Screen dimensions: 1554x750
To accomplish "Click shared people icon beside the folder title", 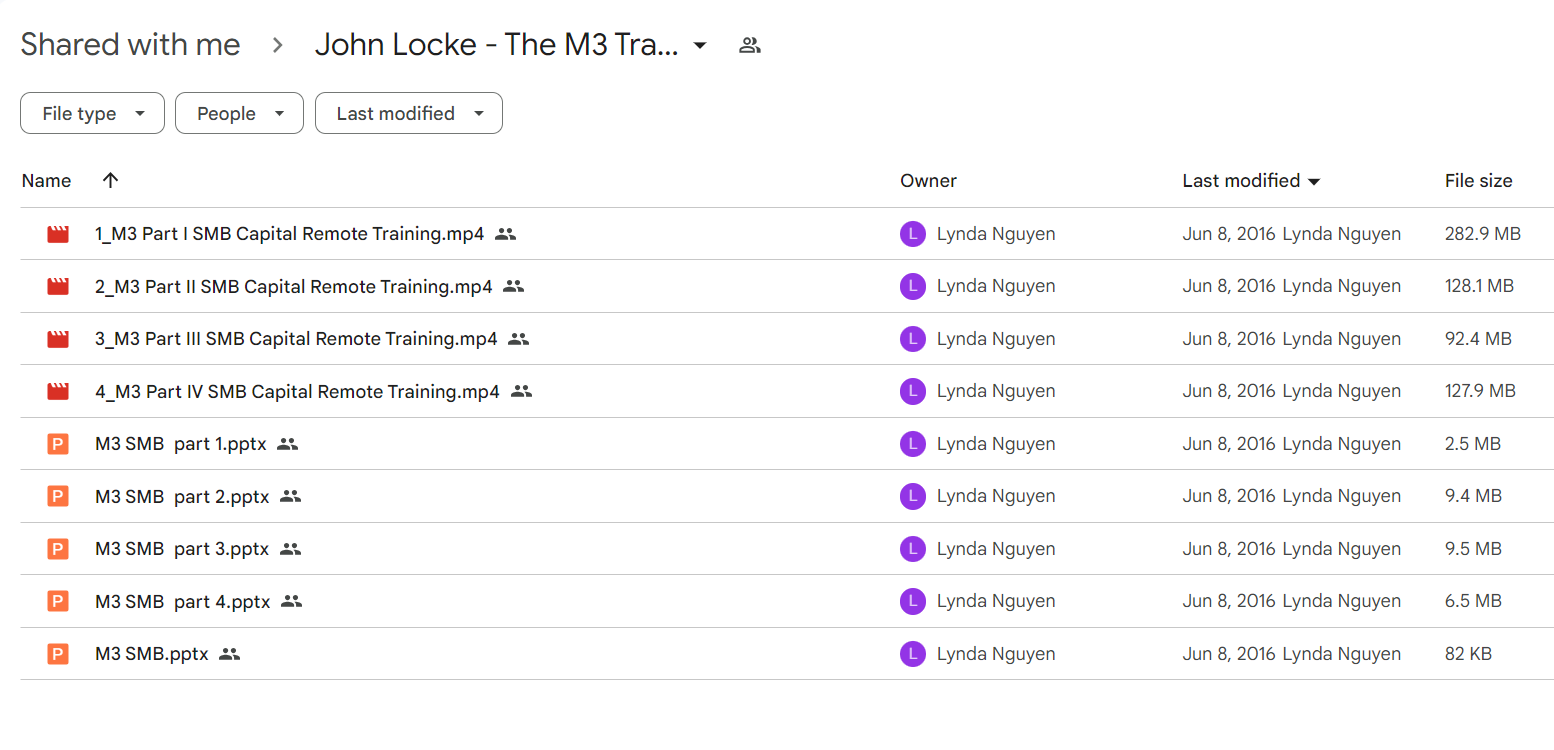I will pyautogui.click(x=750, y=45).
